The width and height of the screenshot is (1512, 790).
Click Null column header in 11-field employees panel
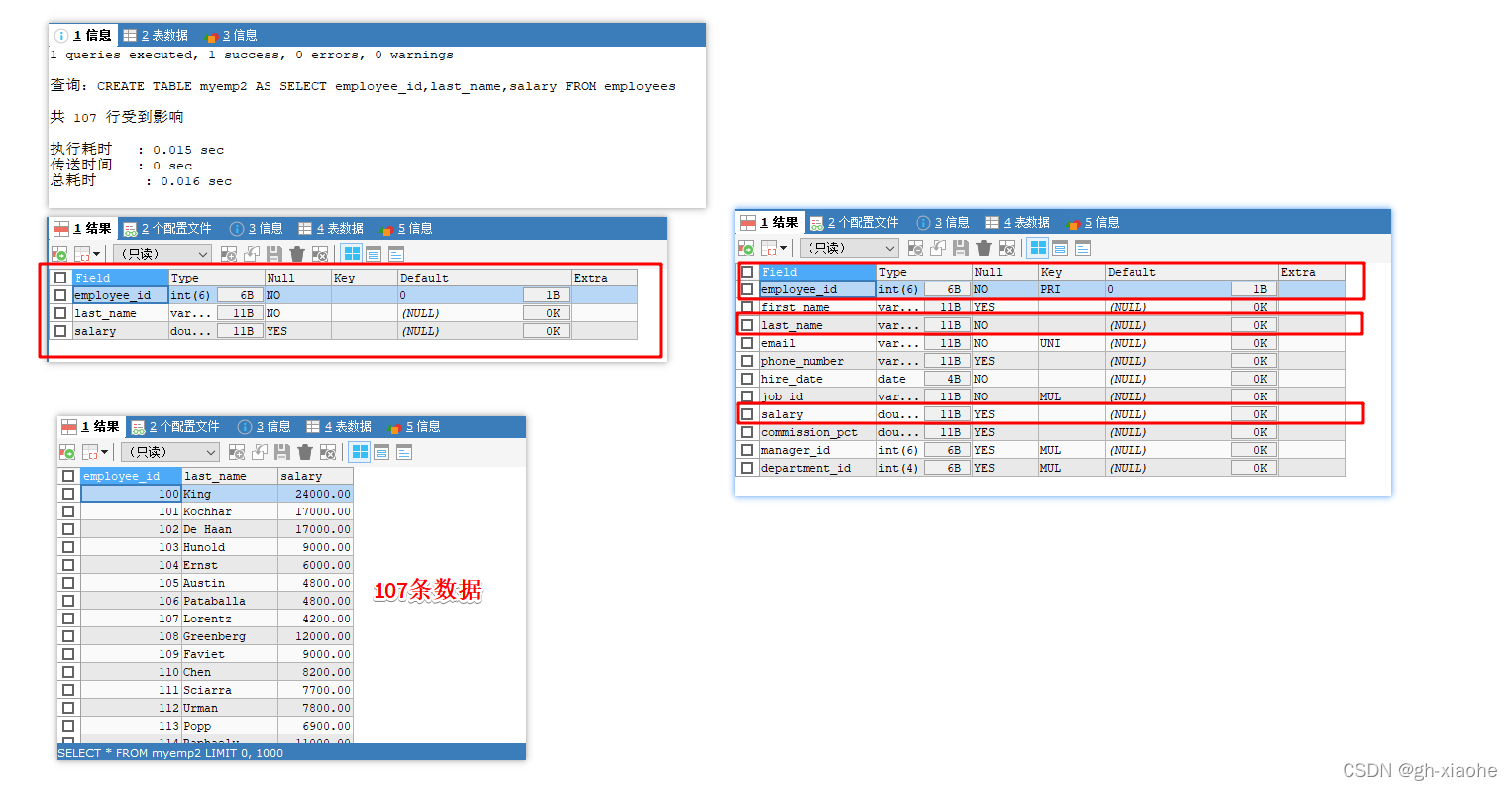coord(1005,272)
